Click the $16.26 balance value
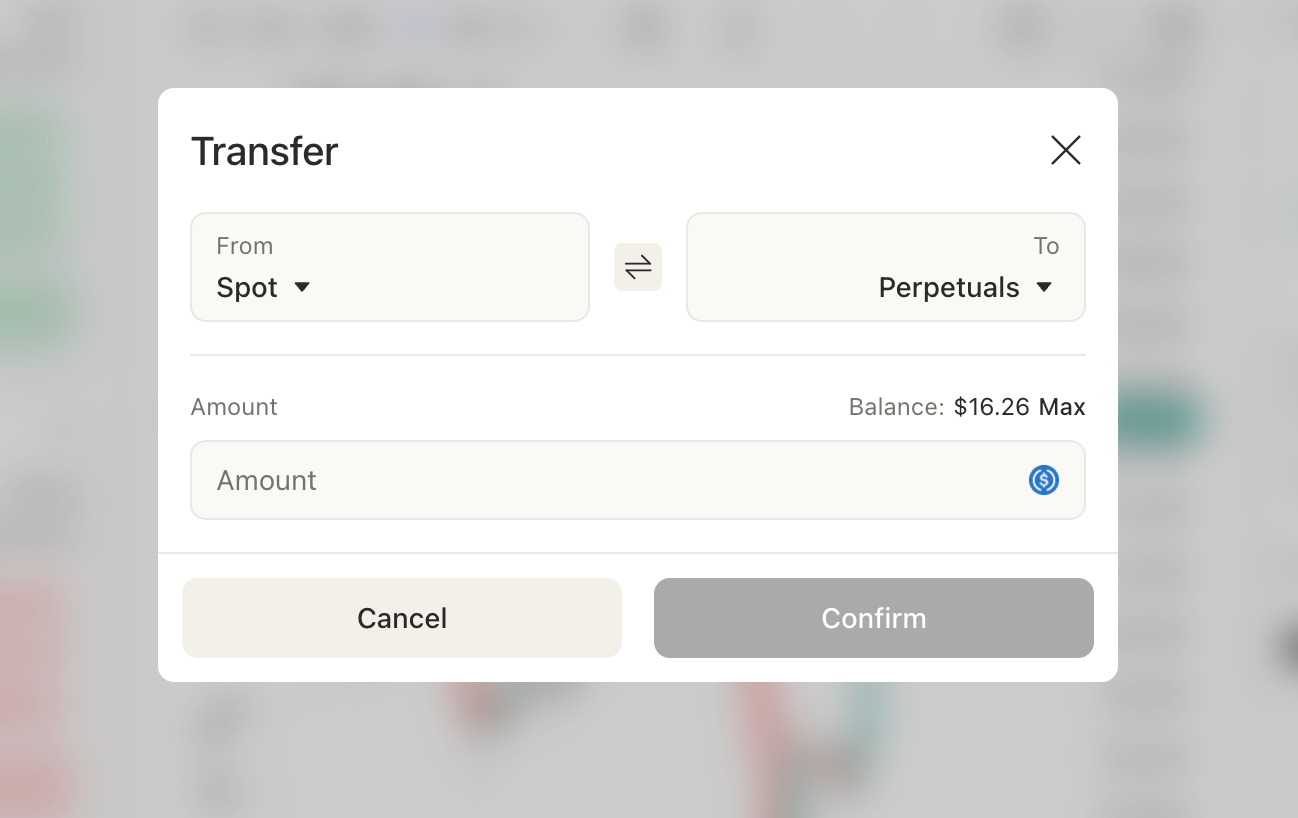1298x818 pixels. pos(992,407)
